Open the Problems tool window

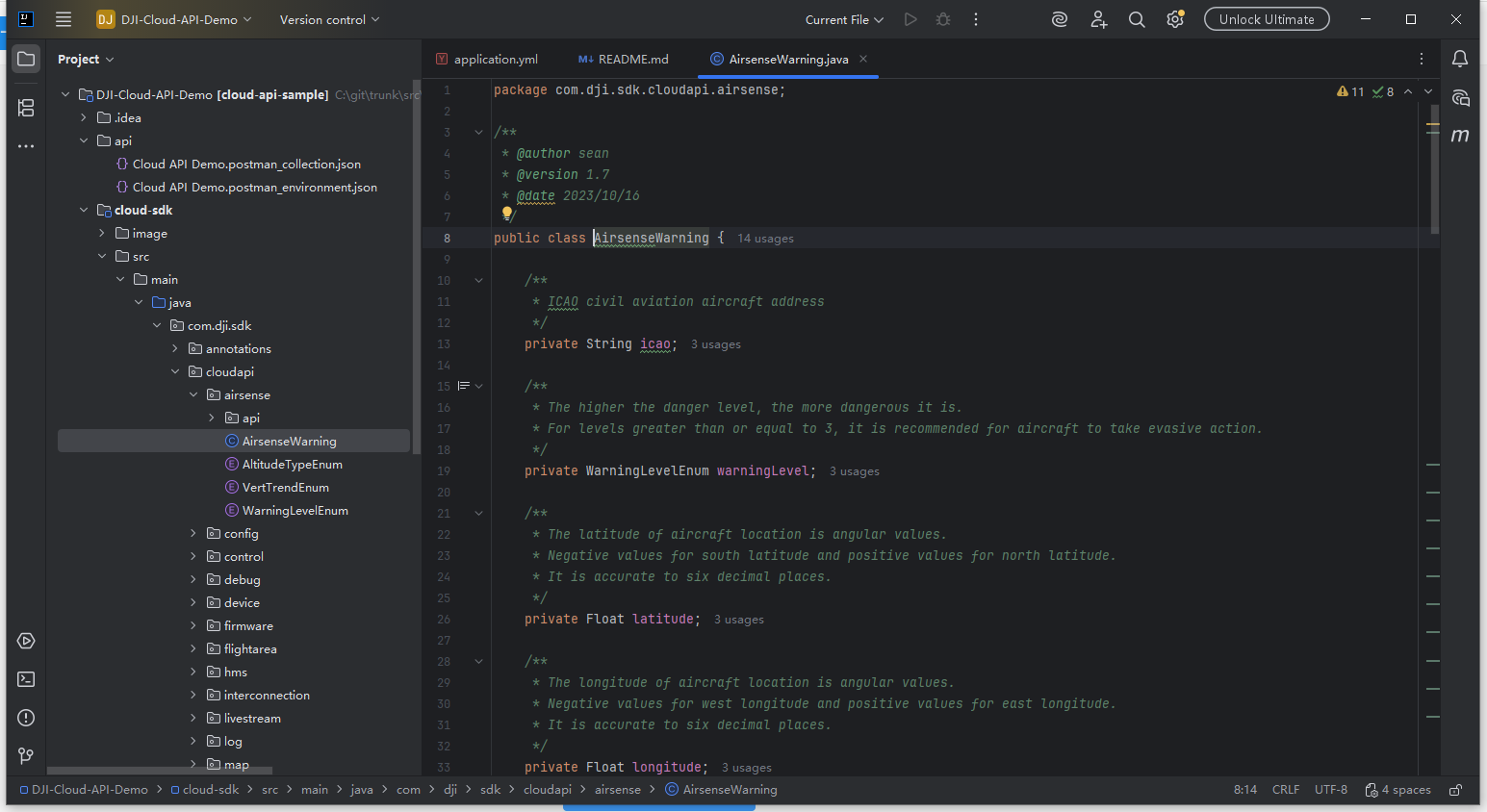(x=26, y=718)
